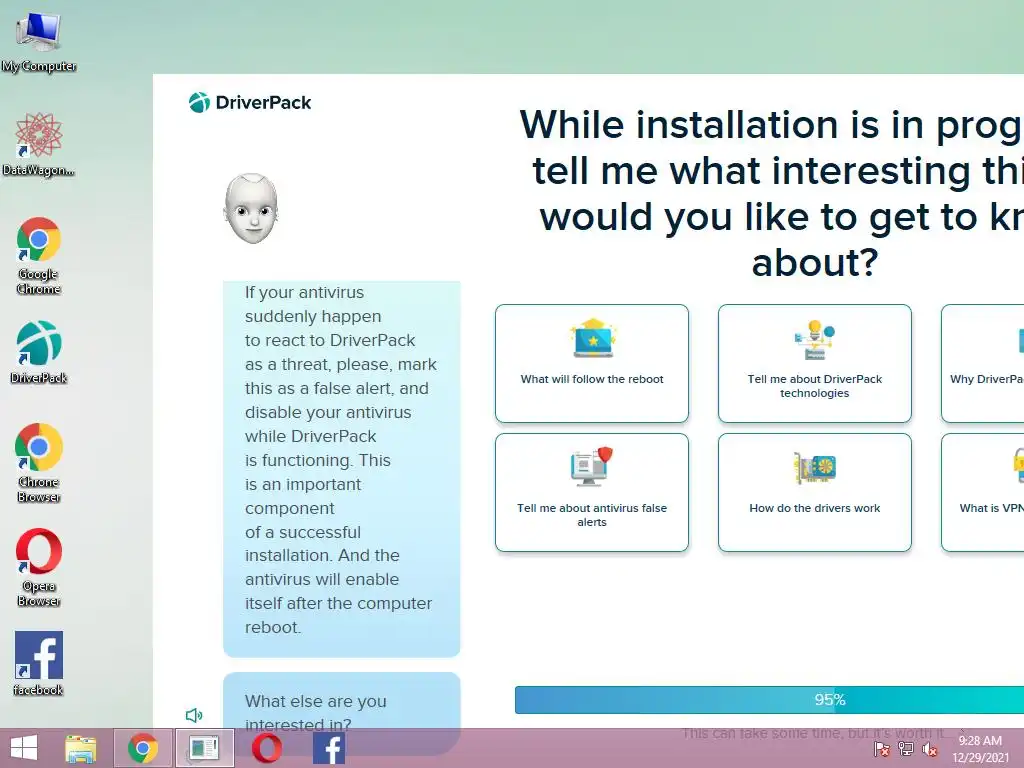The image size is (1024, 768).
Task: Open the taskbar clock showing 9:28 AM
Action: (x=980, y=749)
